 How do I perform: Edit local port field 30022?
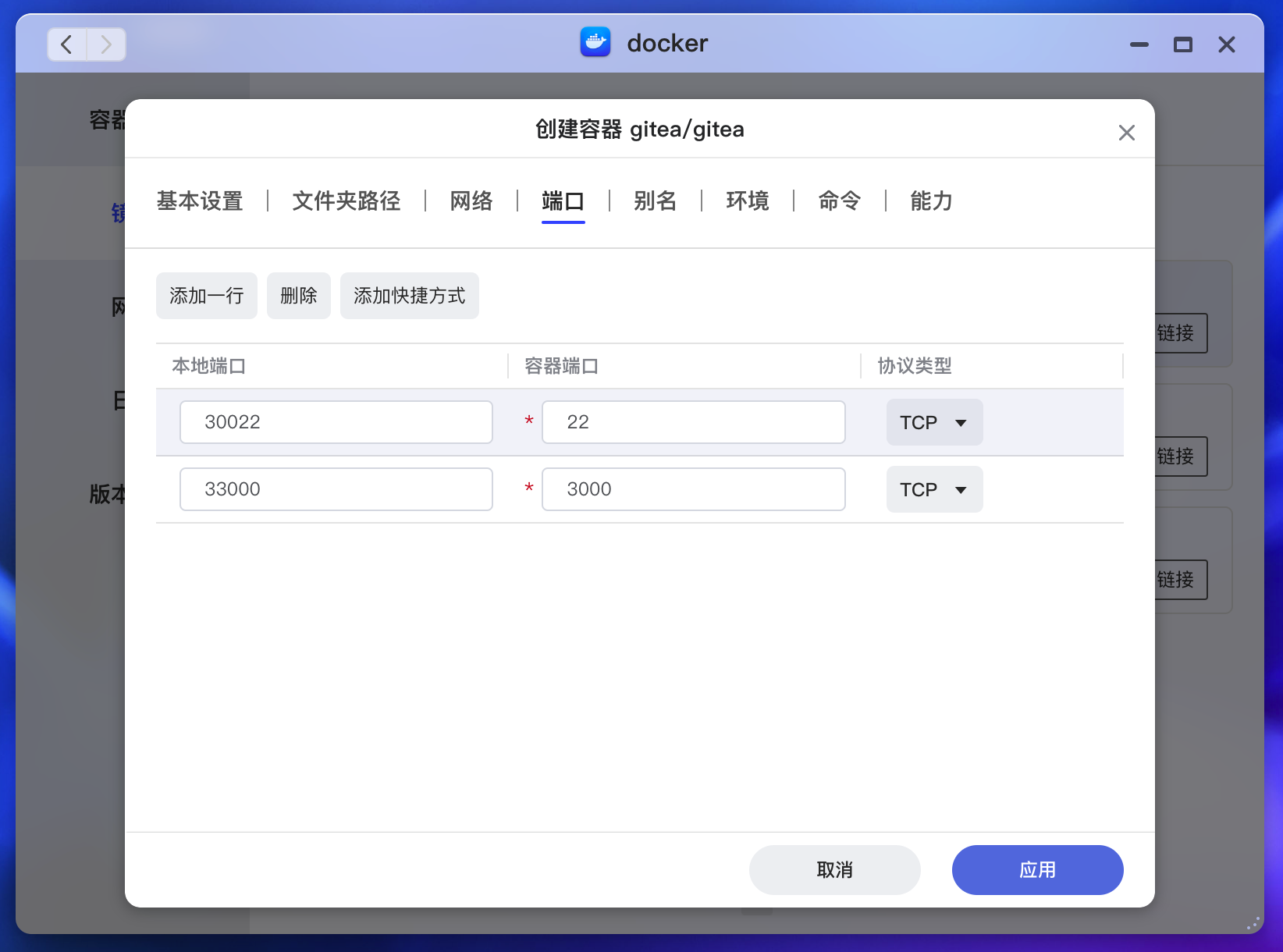pyautogui.click(x=336, y=422)
